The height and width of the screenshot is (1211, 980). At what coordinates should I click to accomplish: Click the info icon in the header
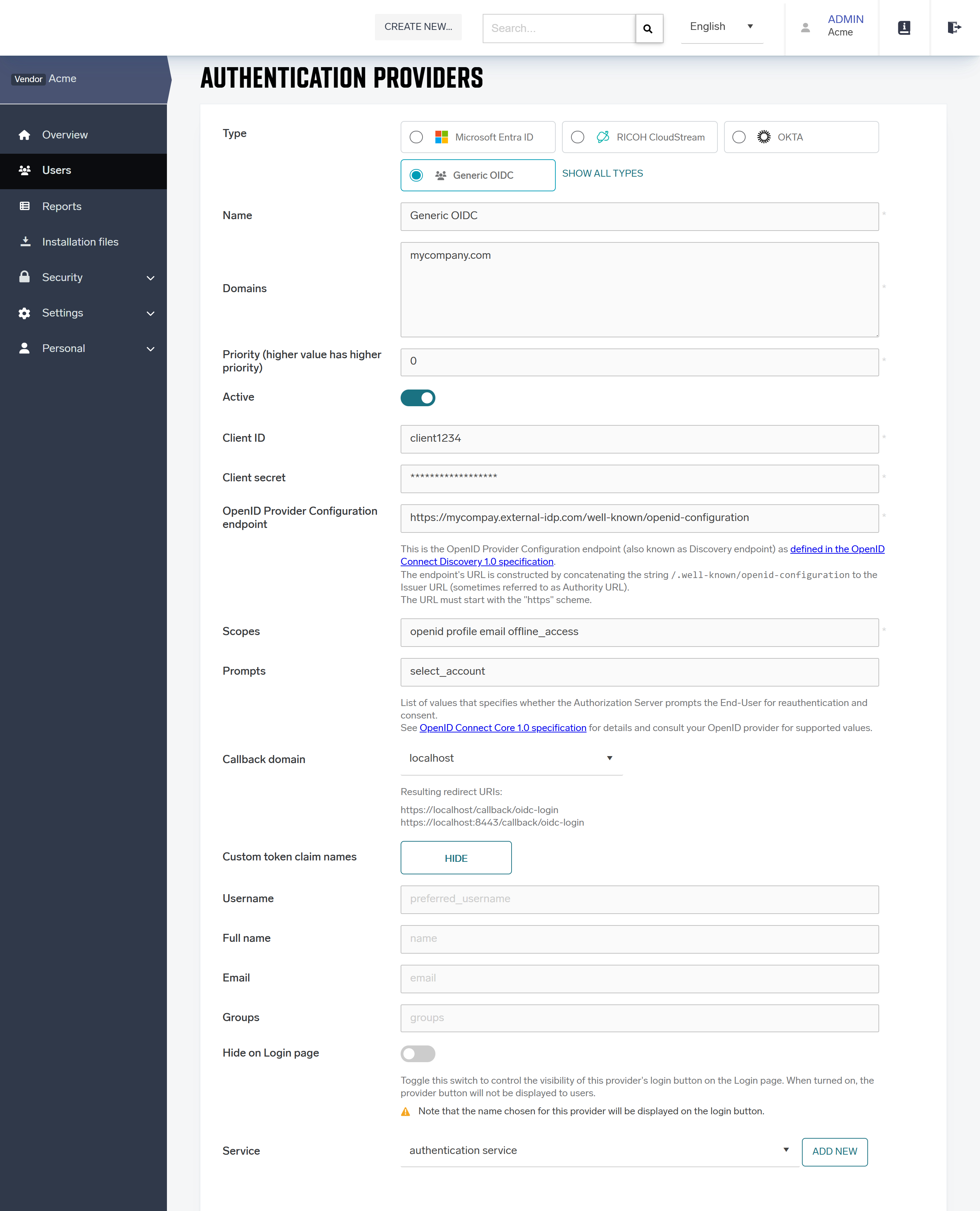coord(903,27)
